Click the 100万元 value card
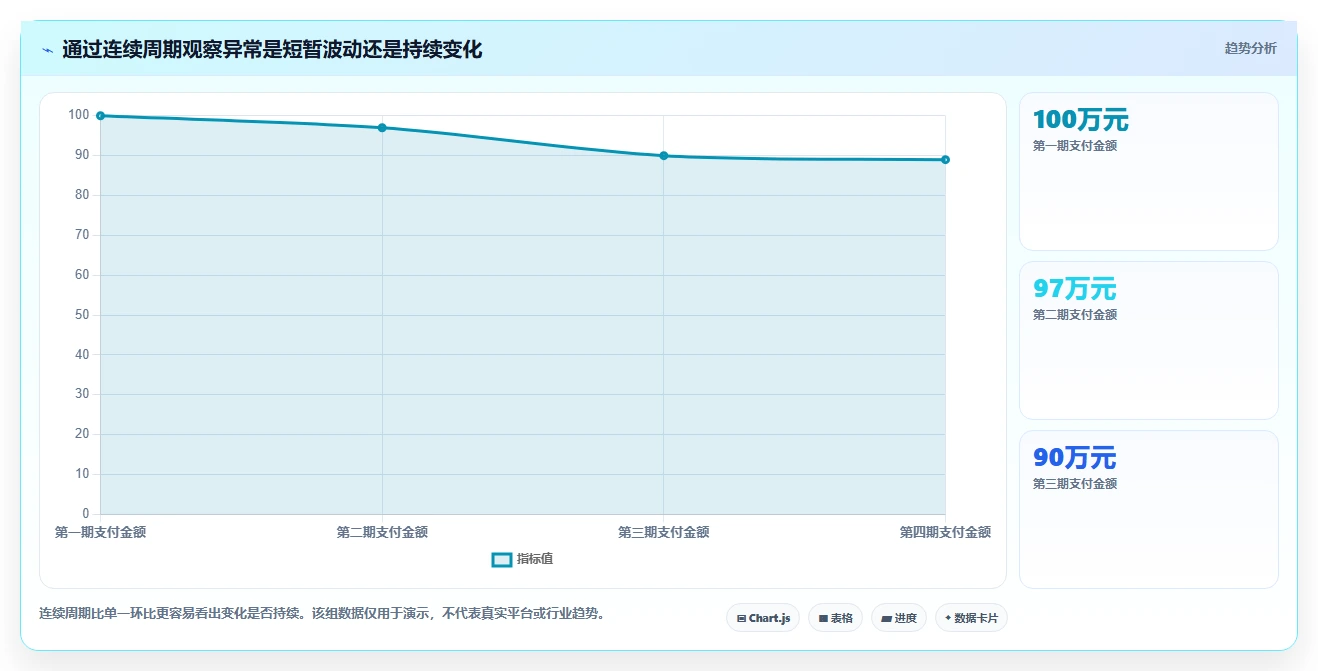 (1148, 171)
